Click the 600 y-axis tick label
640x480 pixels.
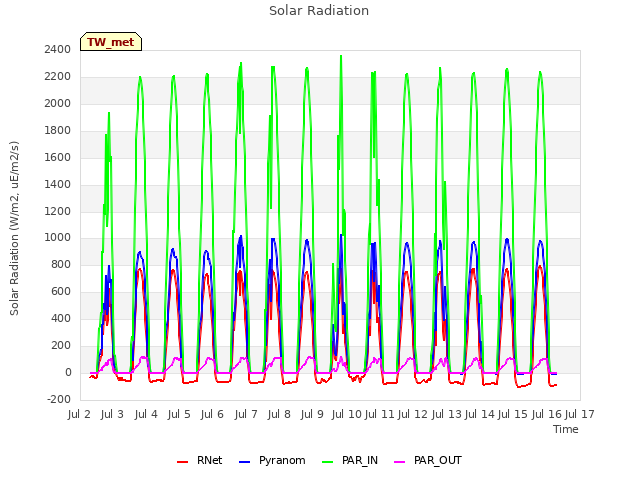tap(61, 291)
